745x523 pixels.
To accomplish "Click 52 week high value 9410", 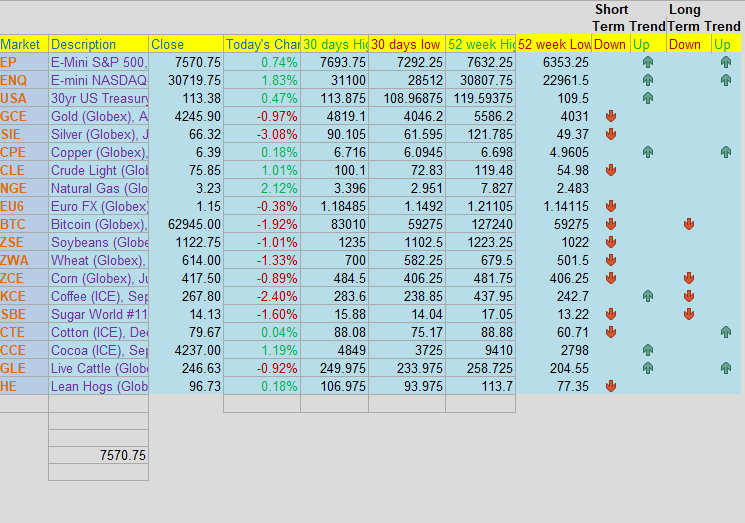I will click(480, 350).
